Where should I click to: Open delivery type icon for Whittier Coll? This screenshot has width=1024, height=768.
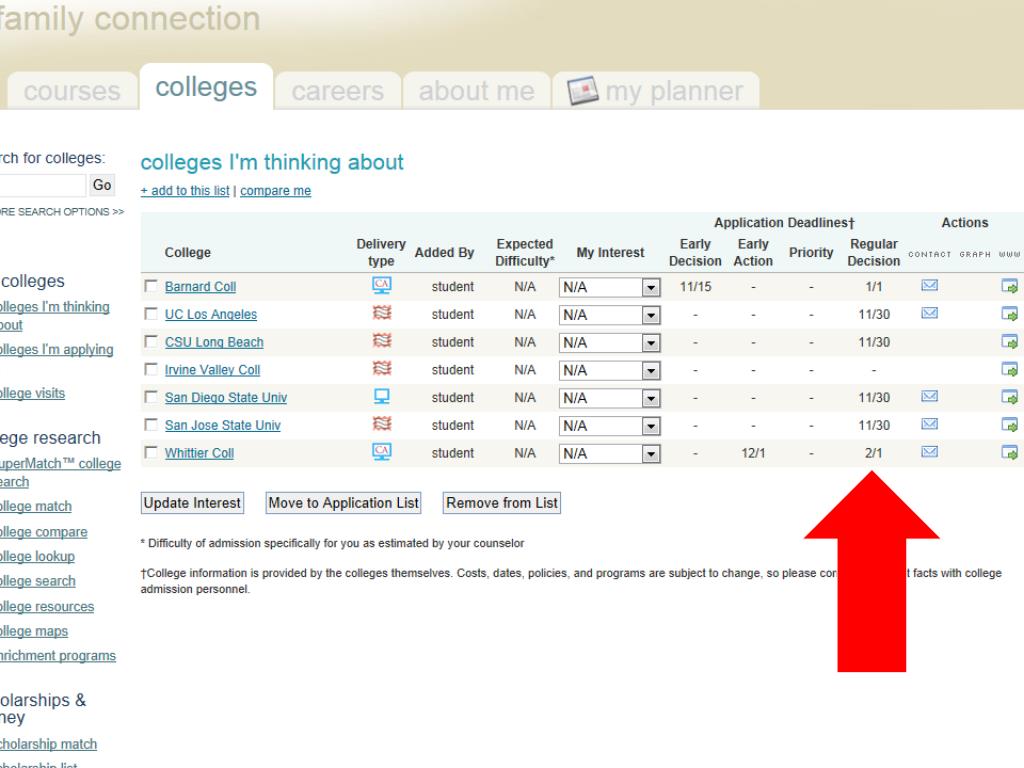click(381, 452)
